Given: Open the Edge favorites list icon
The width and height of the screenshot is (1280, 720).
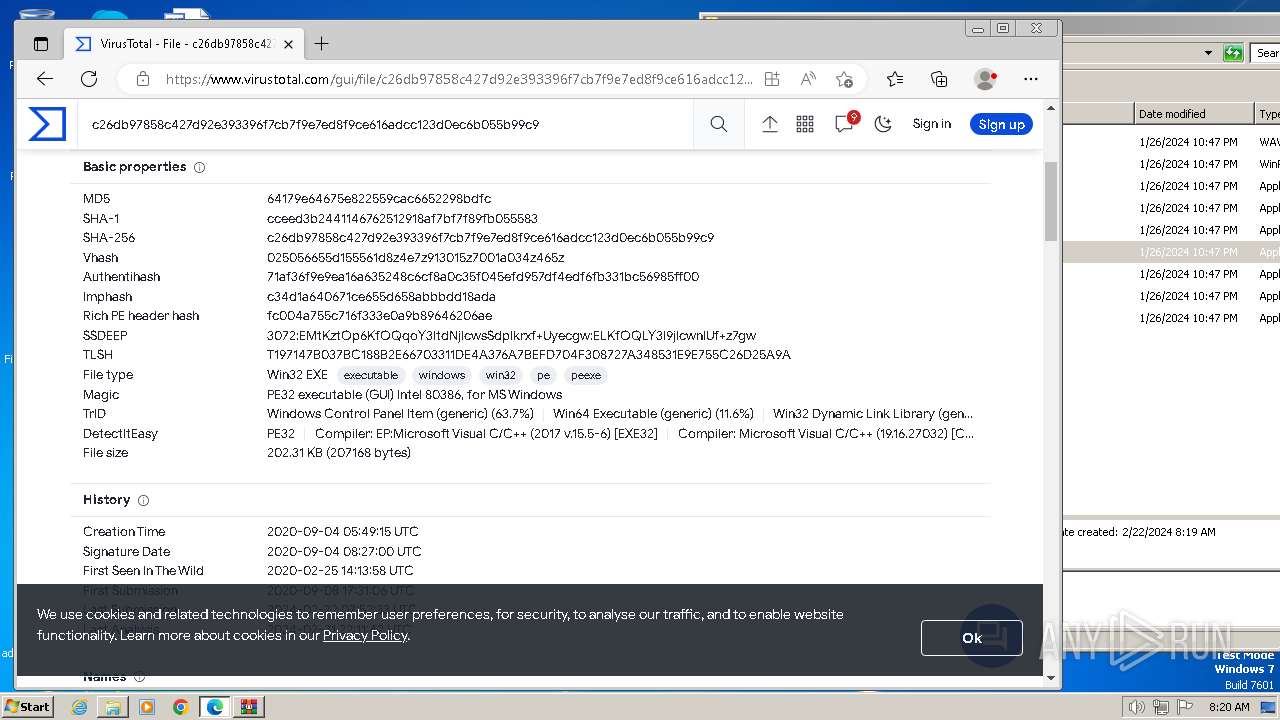Looking at the screenshot, I should click(895, 79).
